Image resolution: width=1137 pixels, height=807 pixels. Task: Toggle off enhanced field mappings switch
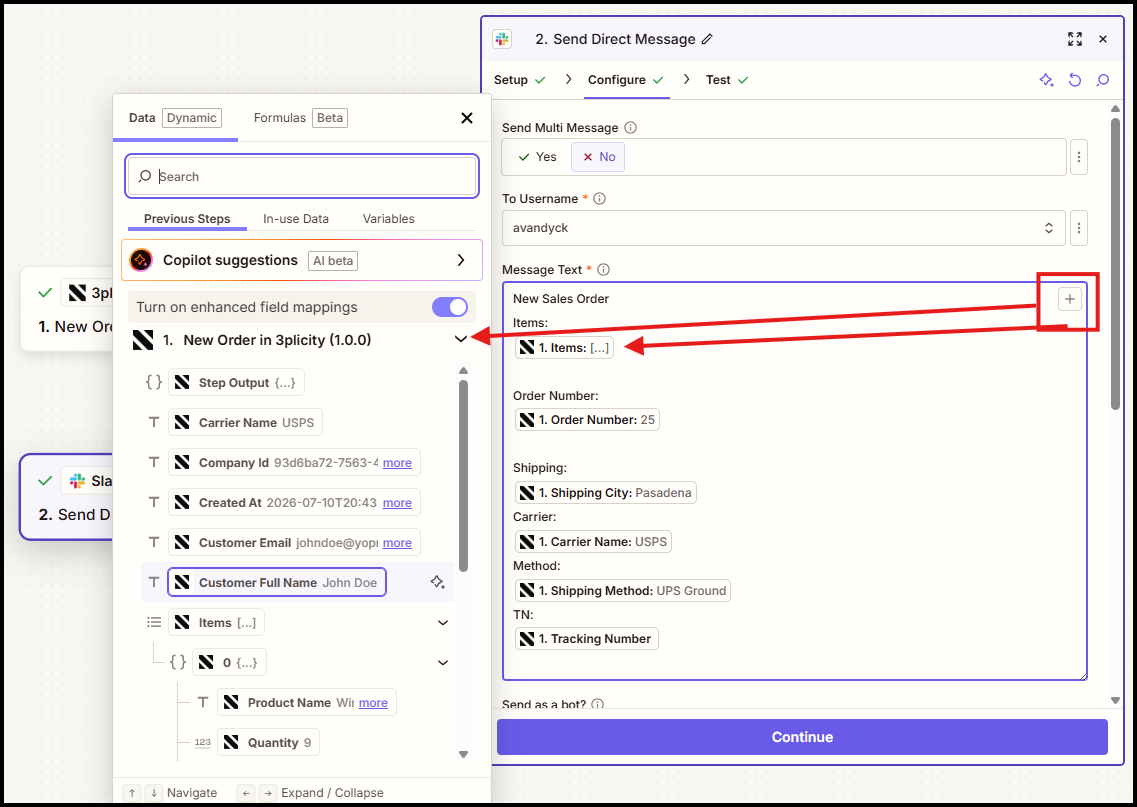(450, 307)
